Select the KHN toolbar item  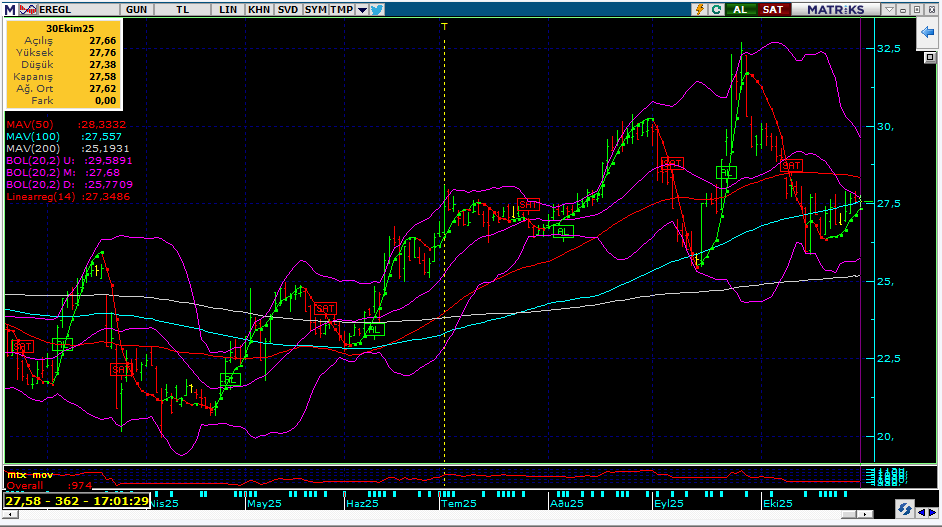tap(259, 9)
